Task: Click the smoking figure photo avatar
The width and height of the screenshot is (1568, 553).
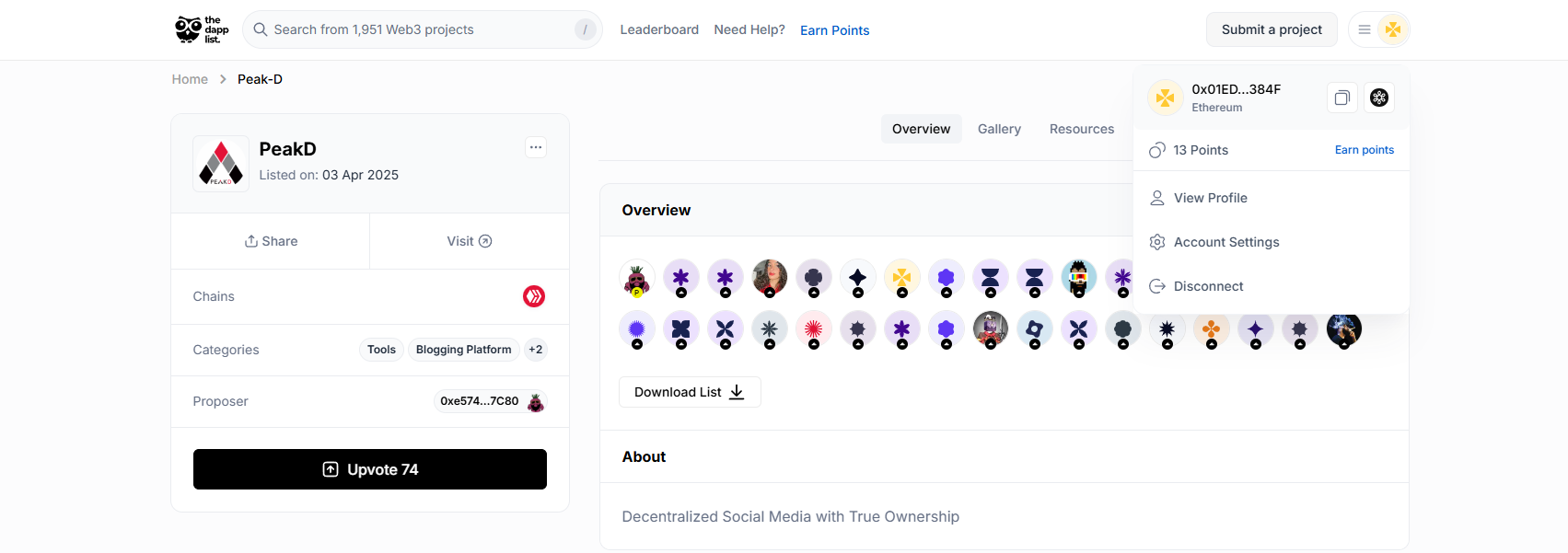Action: click(1344, 328)
